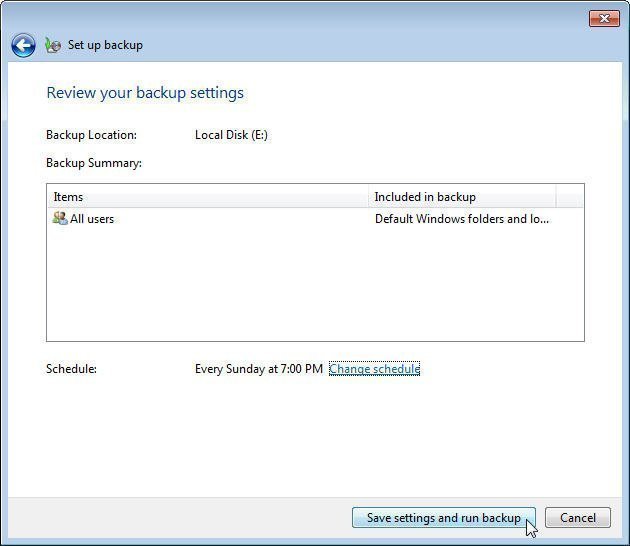Click the Schedule label
The image size is (630, 546).
pos(71,369)
